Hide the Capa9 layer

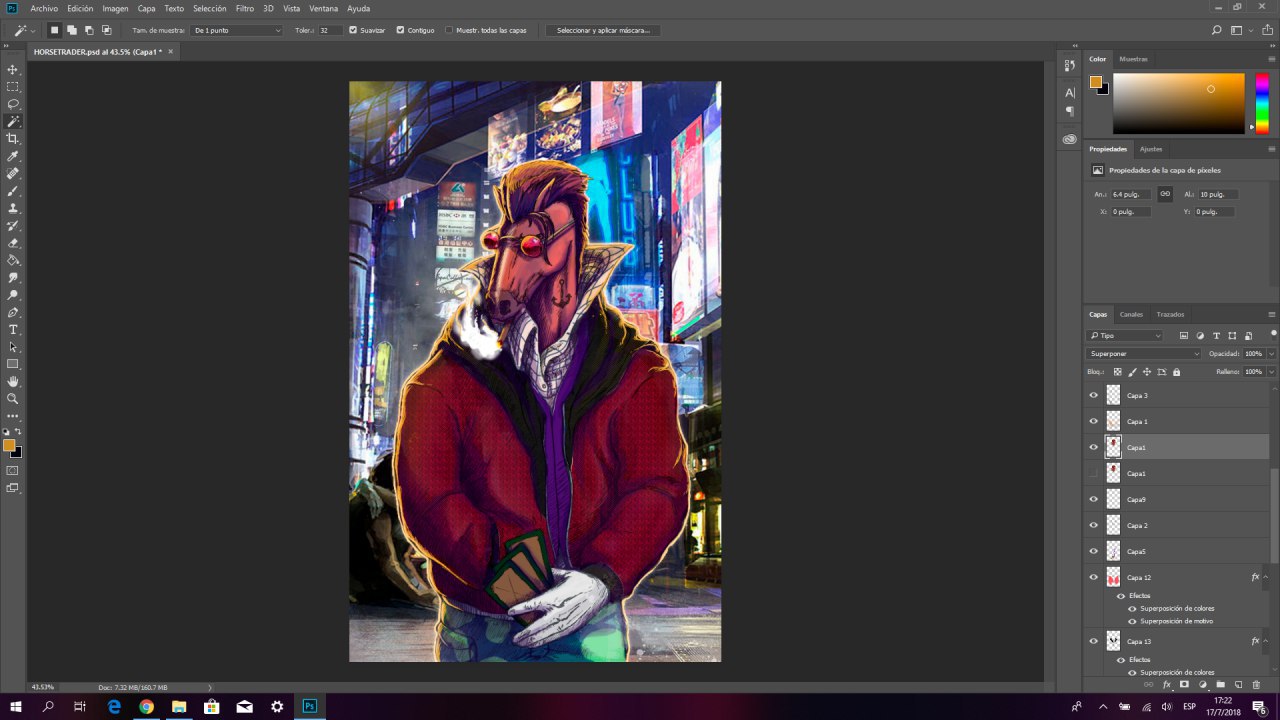[1093, 499]
